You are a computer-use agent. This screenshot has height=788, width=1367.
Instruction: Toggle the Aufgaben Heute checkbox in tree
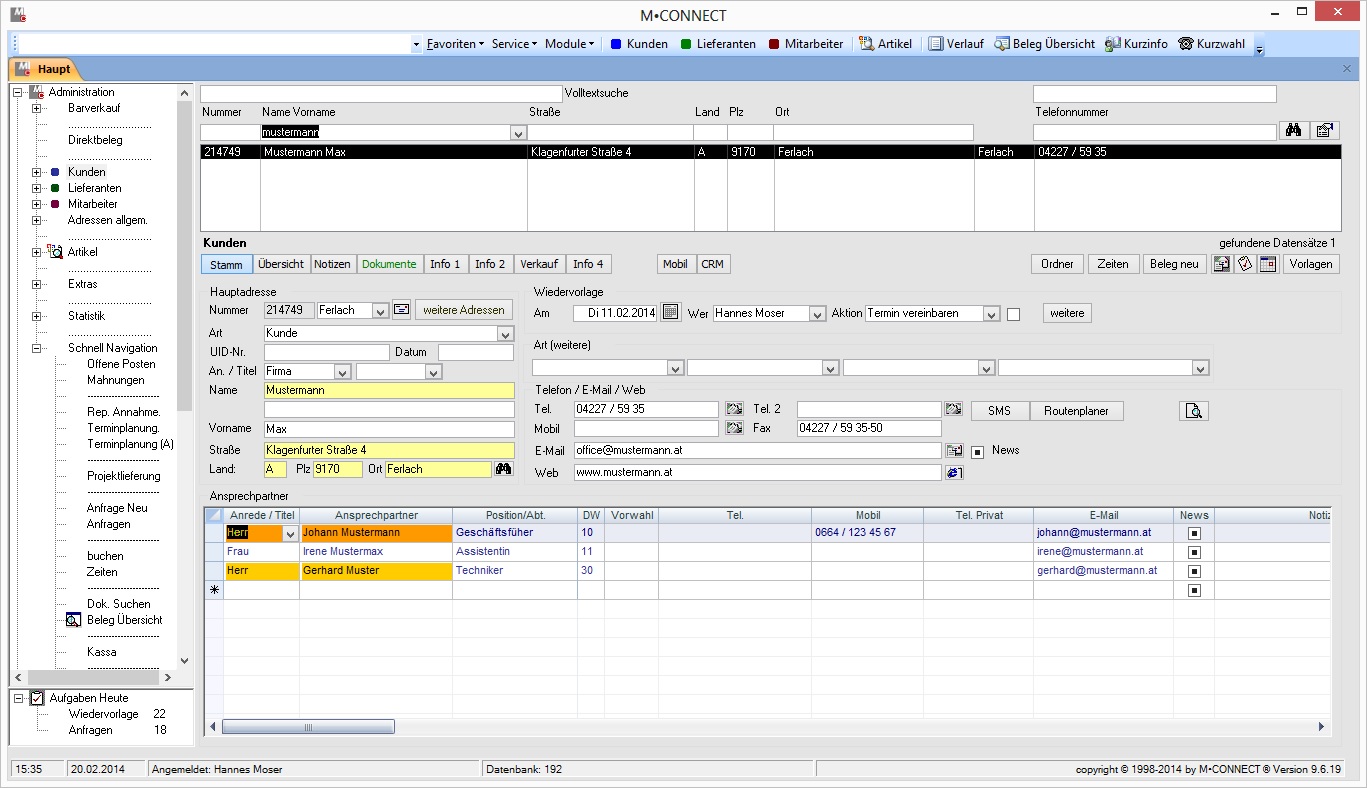coord(37,698)
